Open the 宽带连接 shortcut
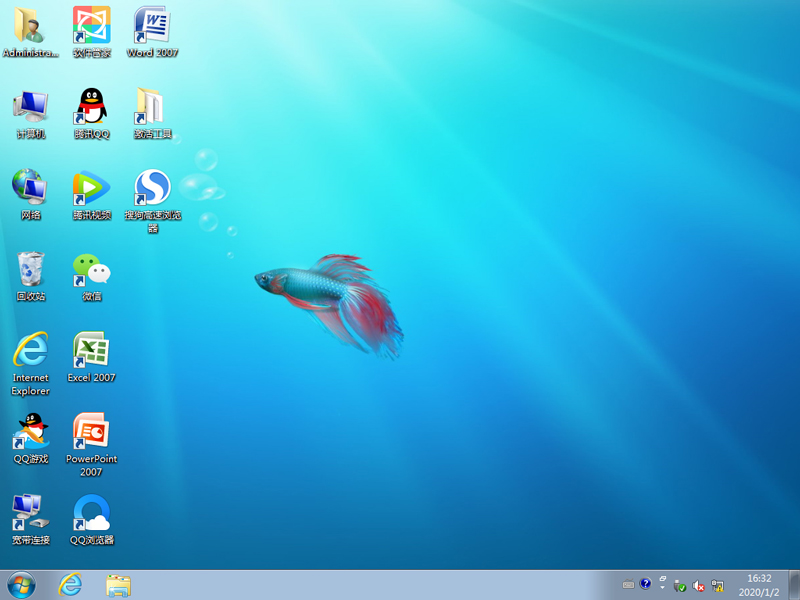This screenshot has width=800, height=600. click(x=30, y=514)
